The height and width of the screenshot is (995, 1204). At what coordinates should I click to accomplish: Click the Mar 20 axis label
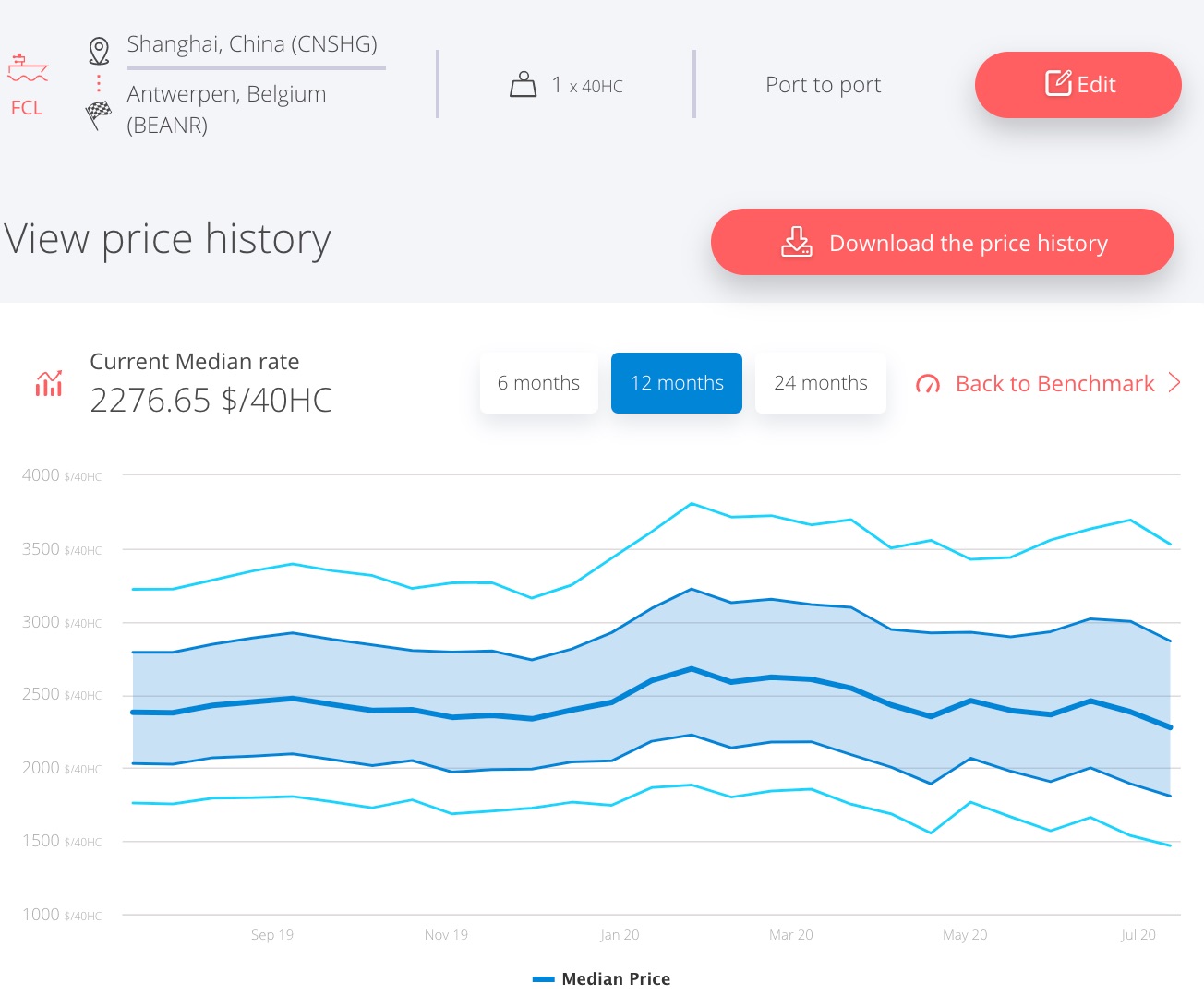791,935
